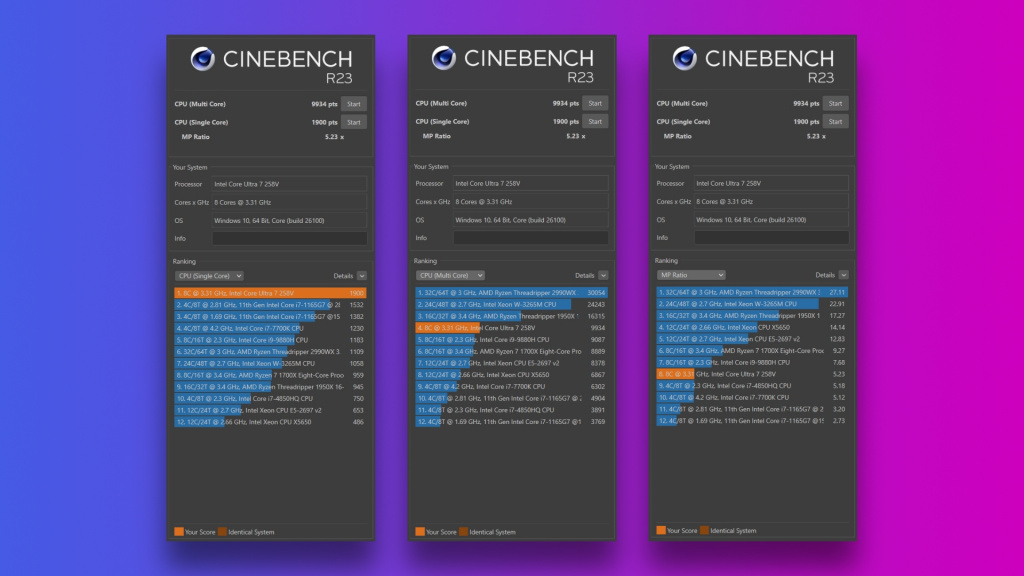Select the Threadripper 2990WX row scoring 1109
The image size is (1024, 576).
pyautogui.click(x=270, y=352)
